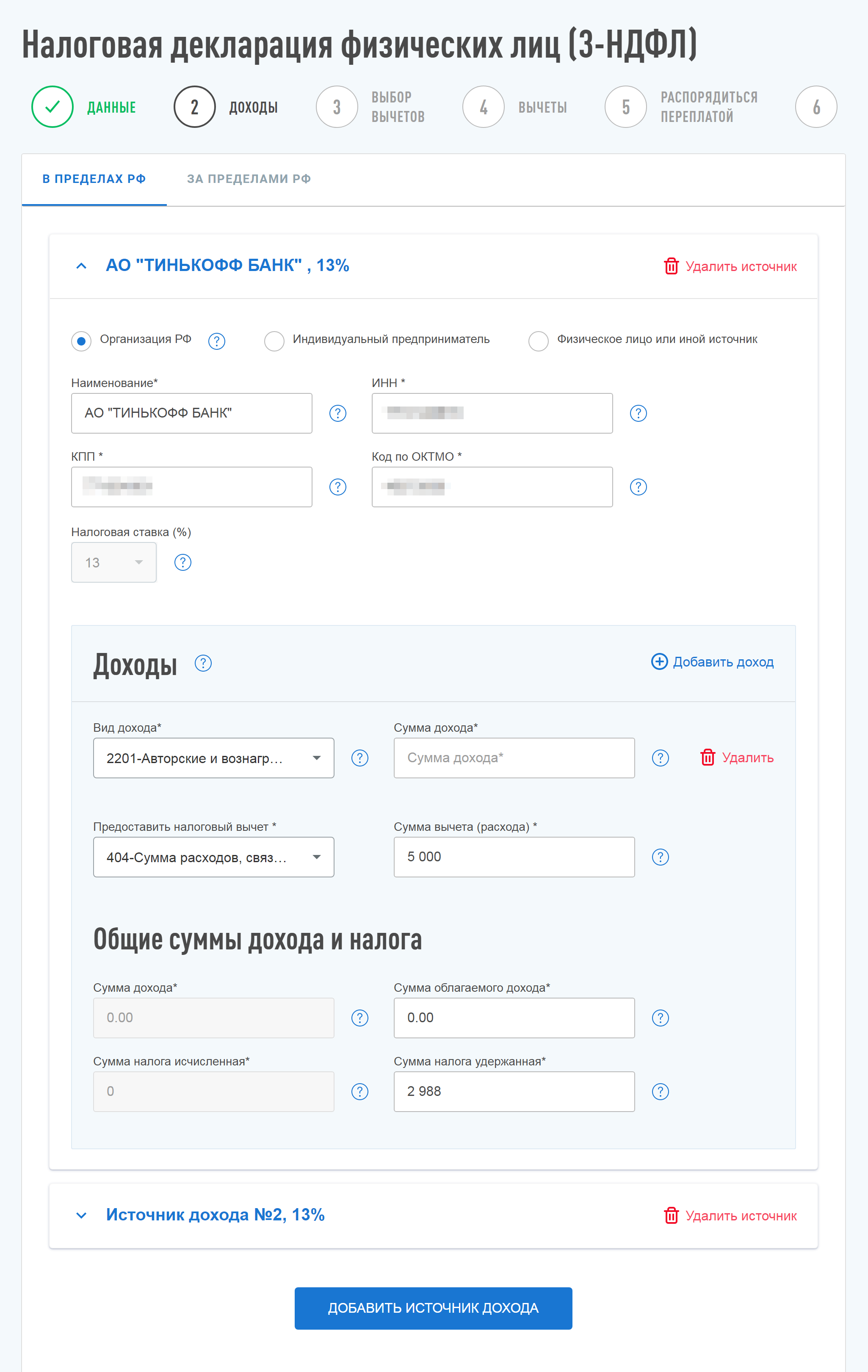Open Налоговая ставка 13 dropdown
868x1372 pixels.
point(114,562)
